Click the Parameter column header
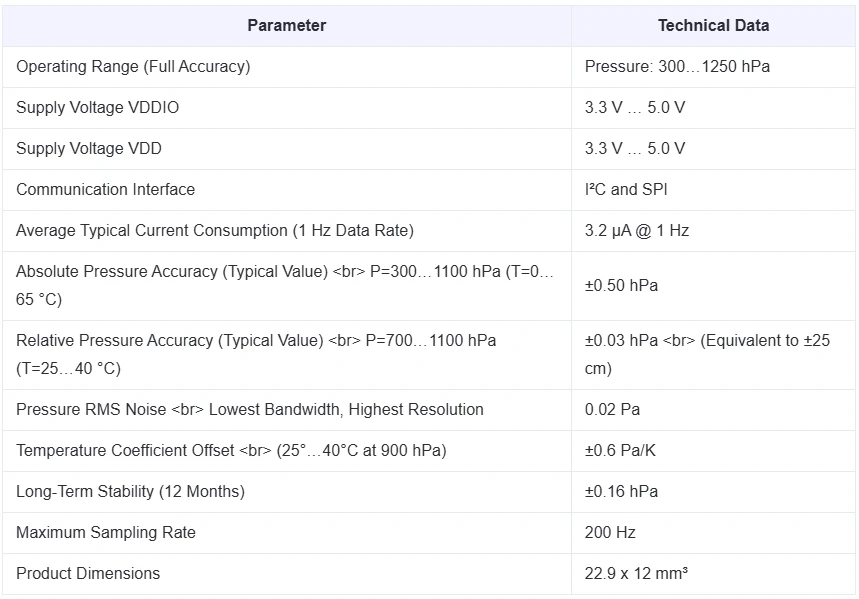 tap(286, 25)
